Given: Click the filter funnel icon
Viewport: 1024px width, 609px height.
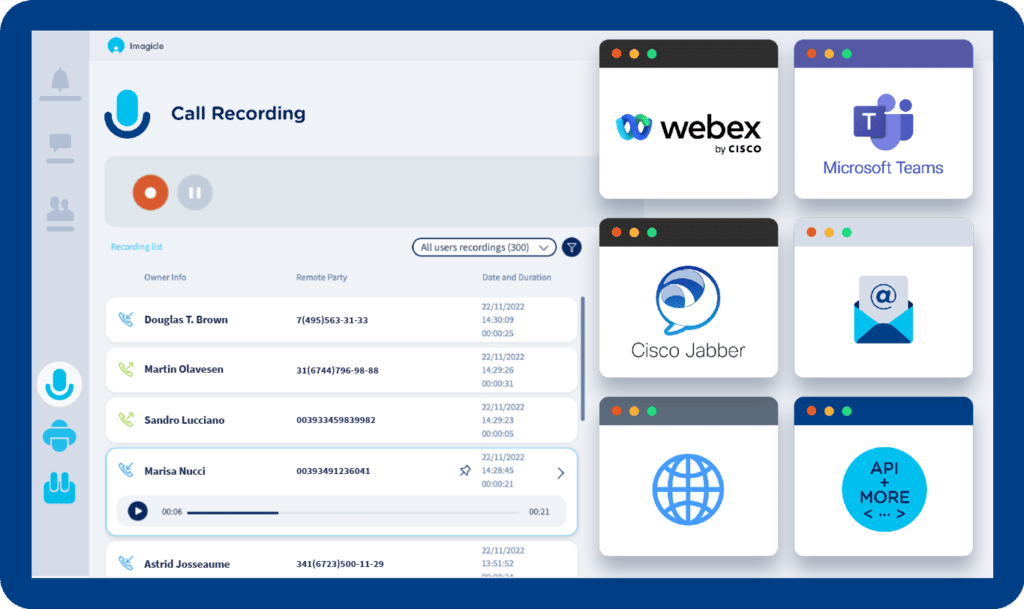Looking at the screenshot, I should [571, 247].
